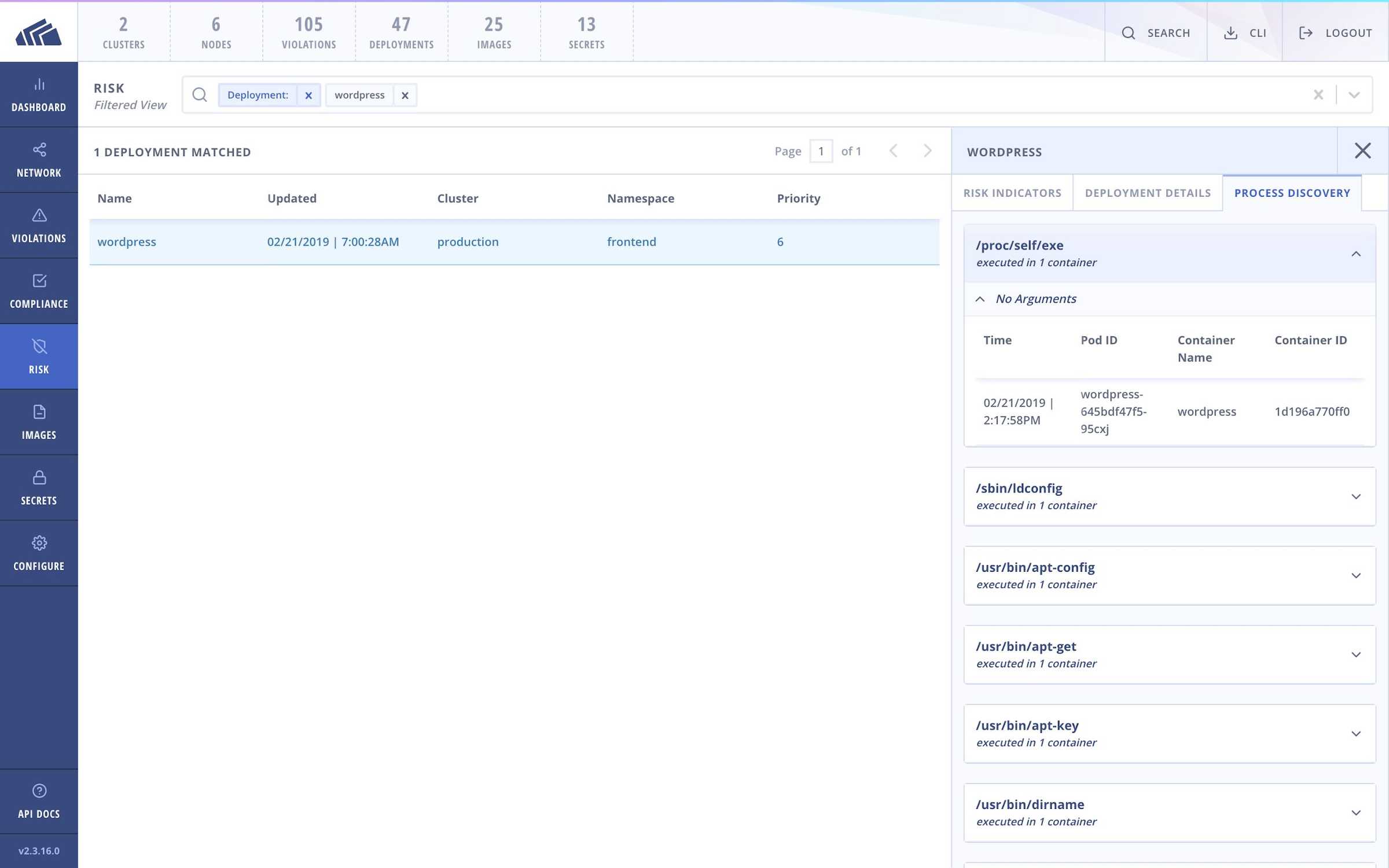The height and width of the screenshot is (868, 1389).
Task: Download the CLI from top bar
Action: 1245,32
